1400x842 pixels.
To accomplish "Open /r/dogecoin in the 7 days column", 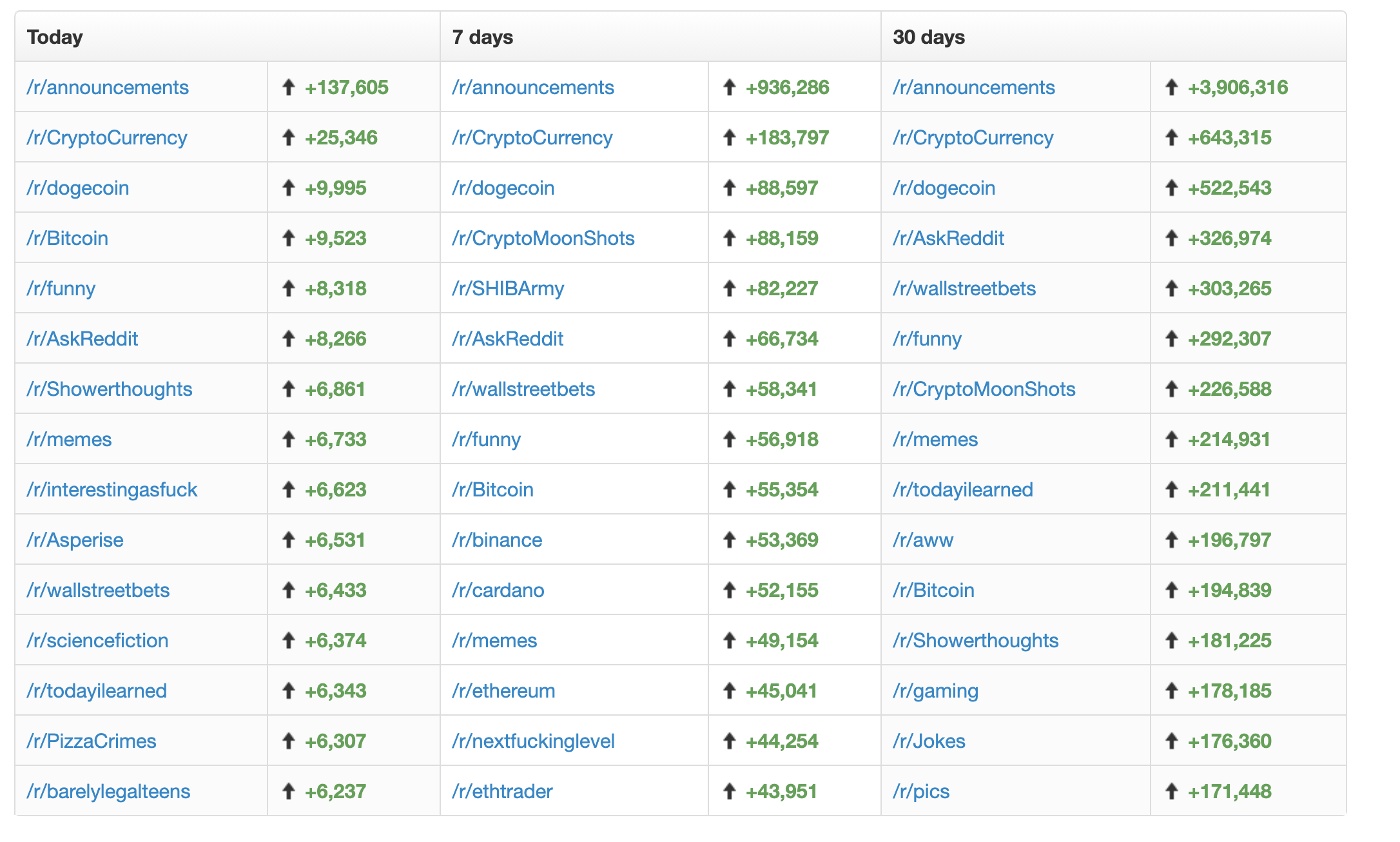I will coord(503,188).
